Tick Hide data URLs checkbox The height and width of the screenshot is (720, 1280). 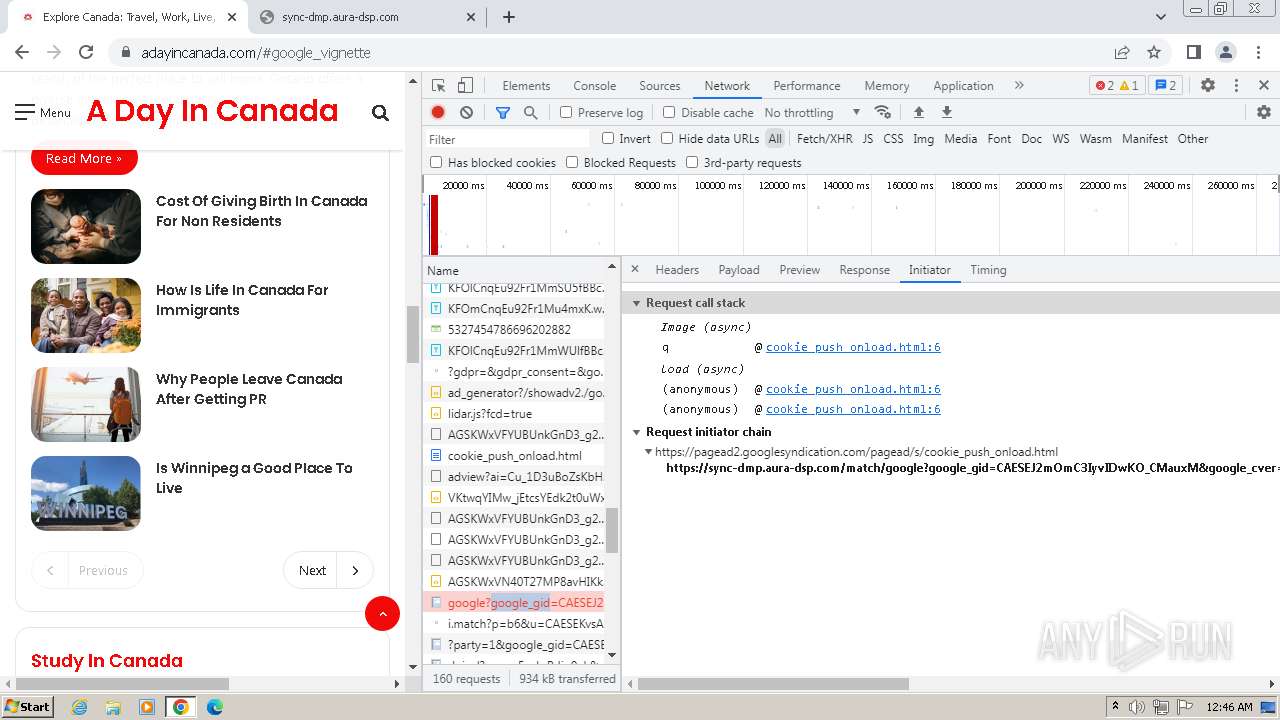coord(667,139)
